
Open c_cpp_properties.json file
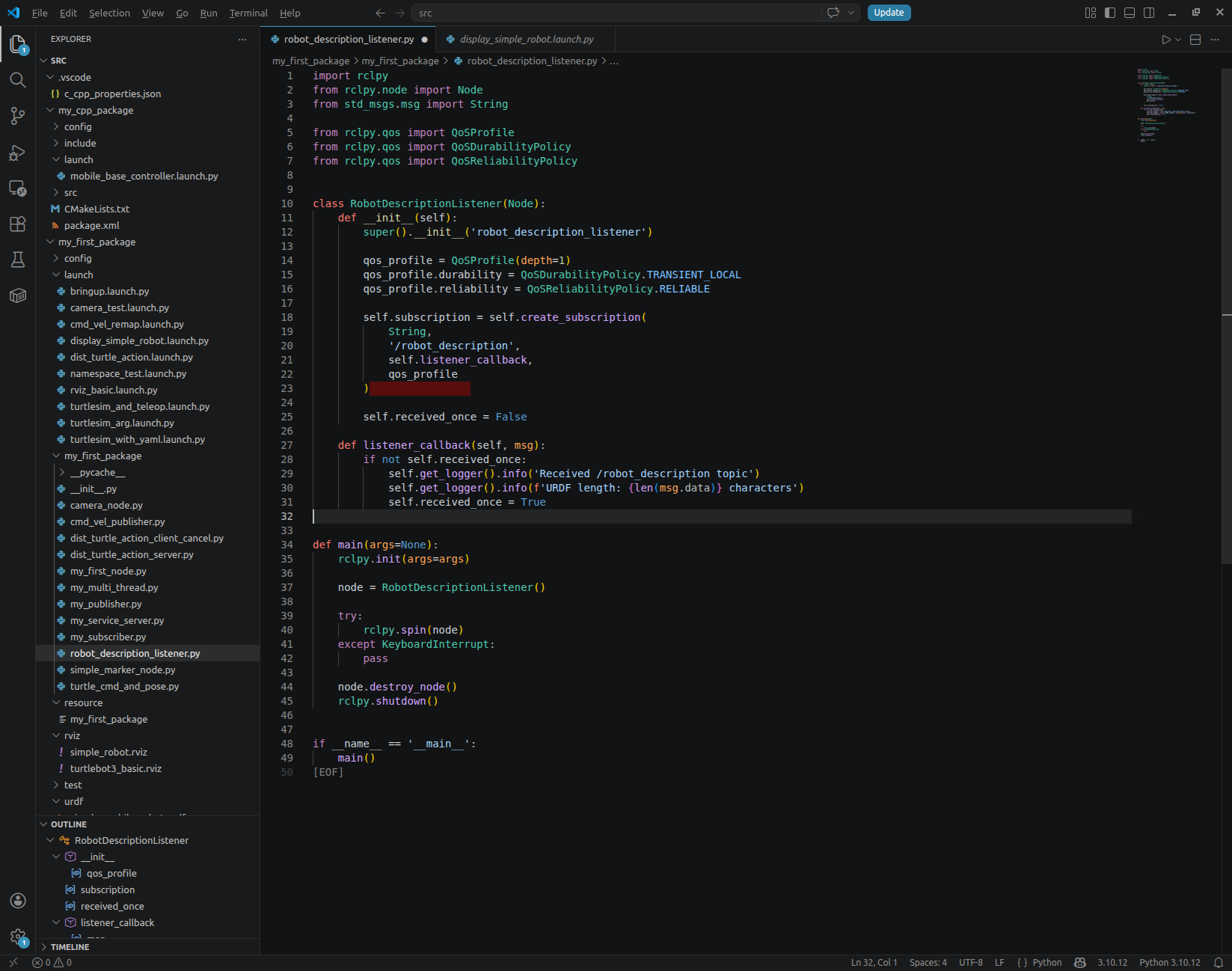pos(112,94)
